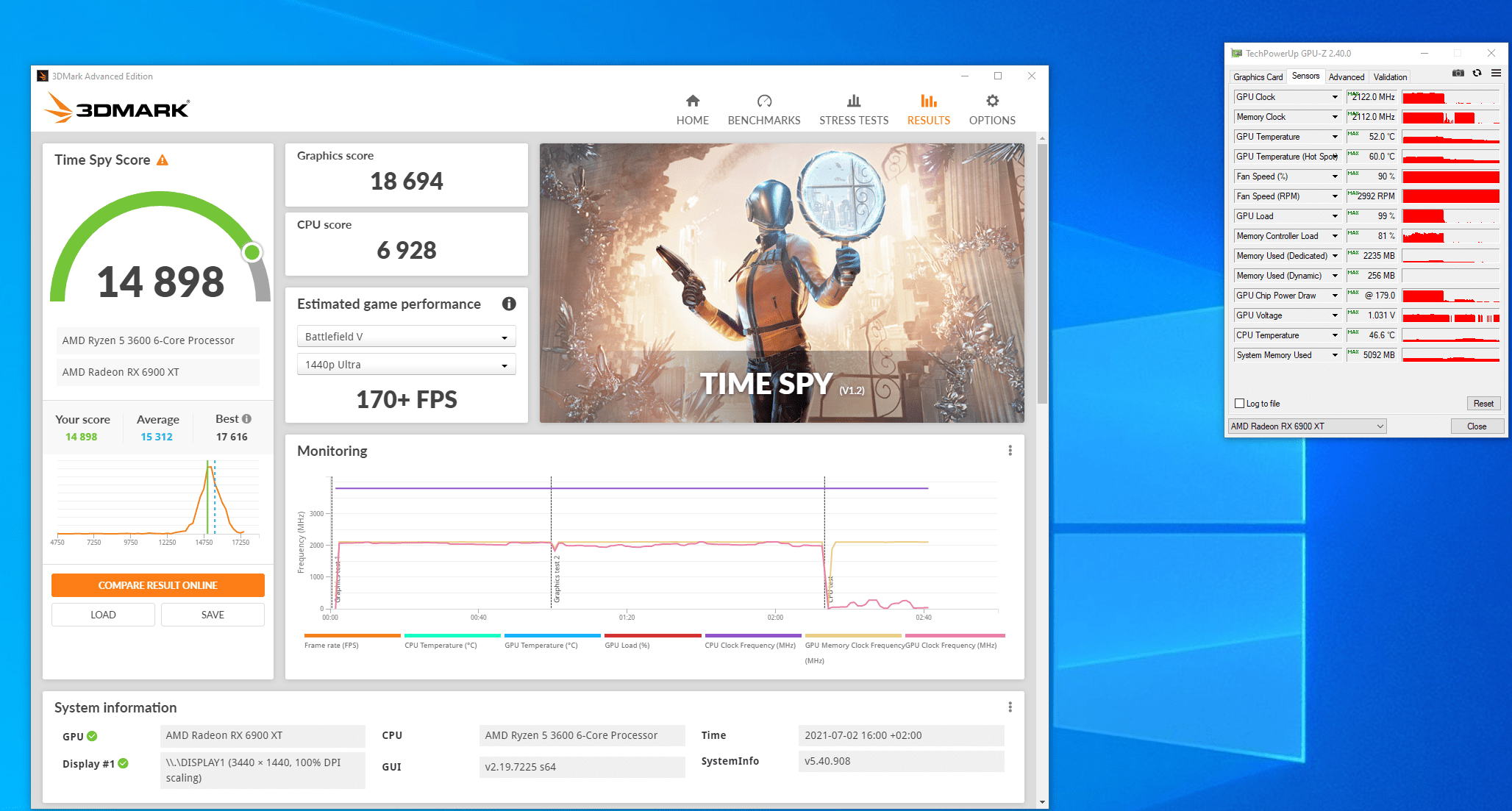Open the STRESS TESTS section

(x=853, y=110)
